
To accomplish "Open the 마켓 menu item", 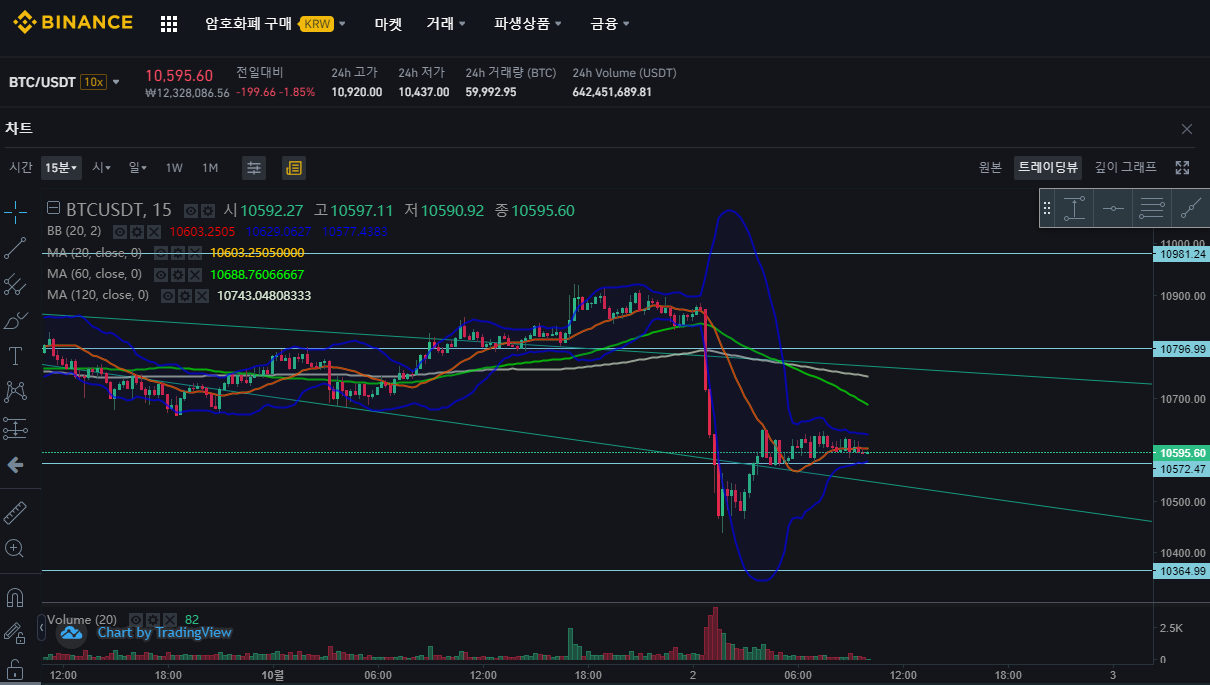I will 388,23.
